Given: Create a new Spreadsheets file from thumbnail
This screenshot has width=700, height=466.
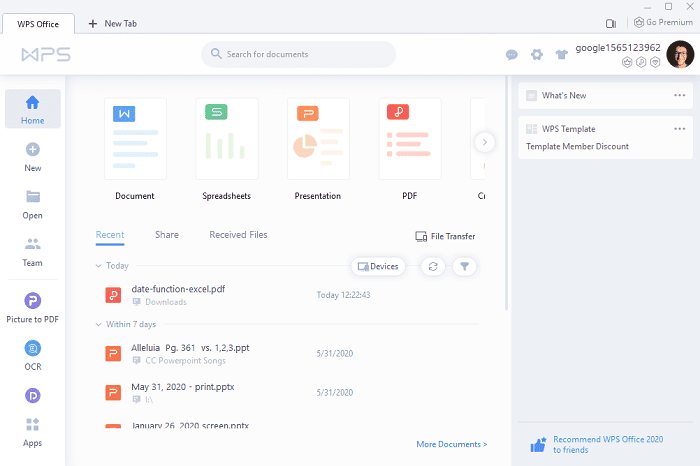Looking at the screenshot, I should pos(227,139).
